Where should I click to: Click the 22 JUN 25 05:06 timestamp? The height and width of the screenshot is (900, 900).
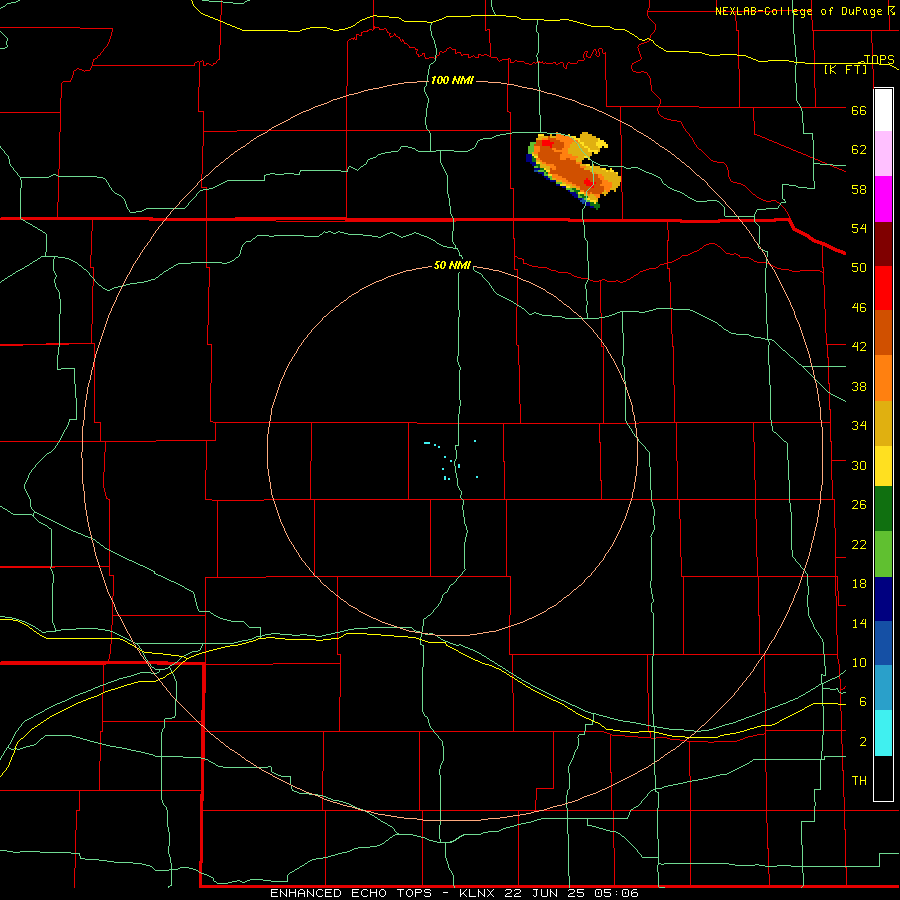tap(572, 893)
